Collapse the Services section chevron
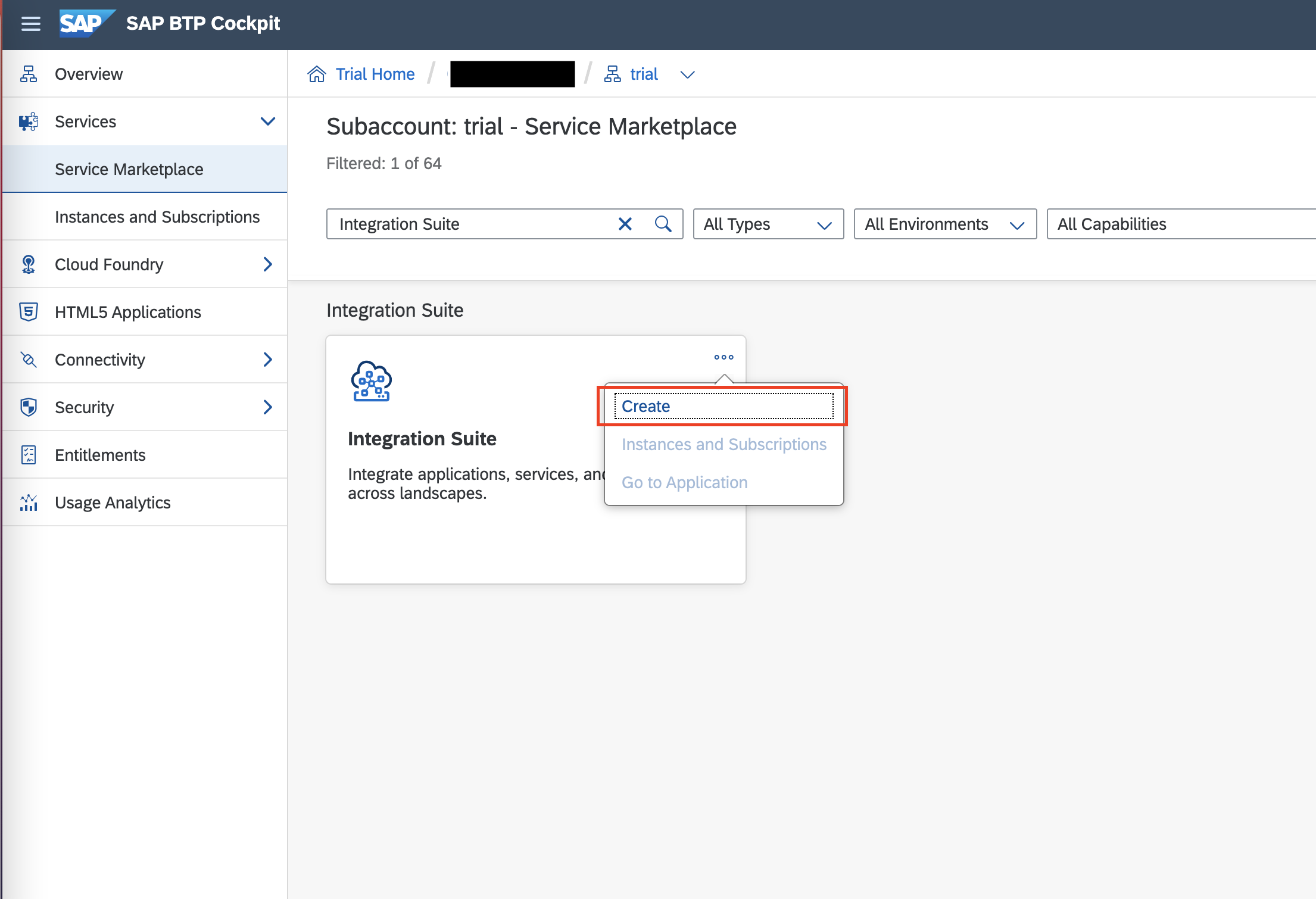Viewport: 1316px width, 899px height. [x=268, y=121]
